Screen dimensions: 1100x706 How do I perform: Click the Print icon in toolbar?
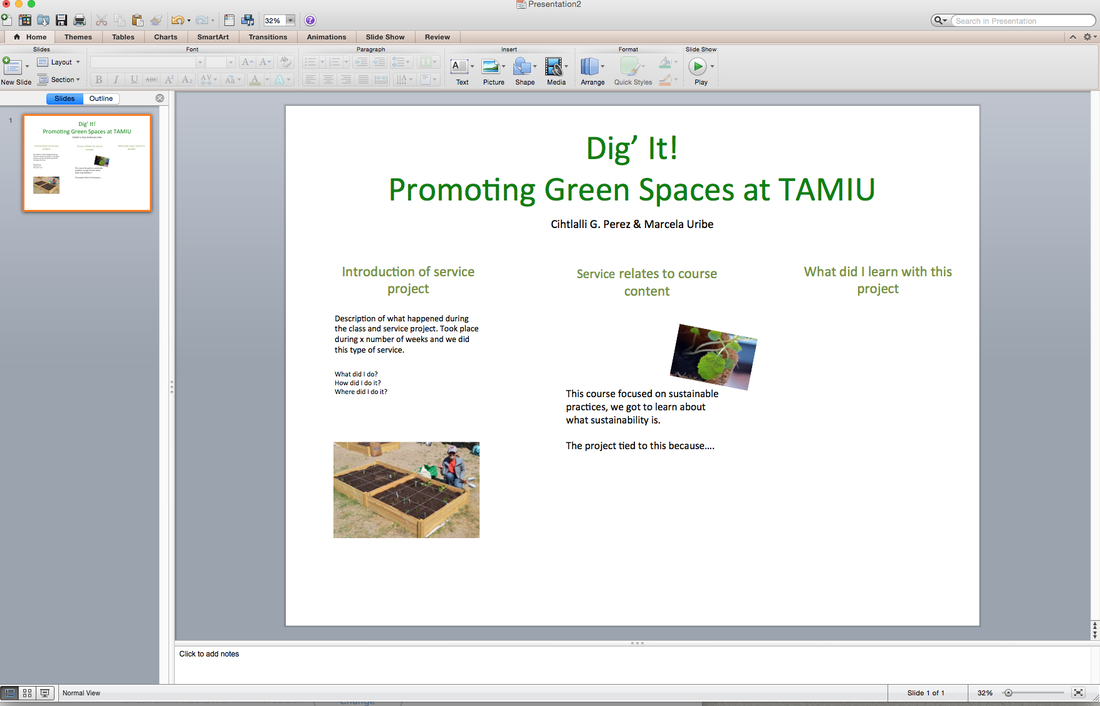tap(79, 20)
